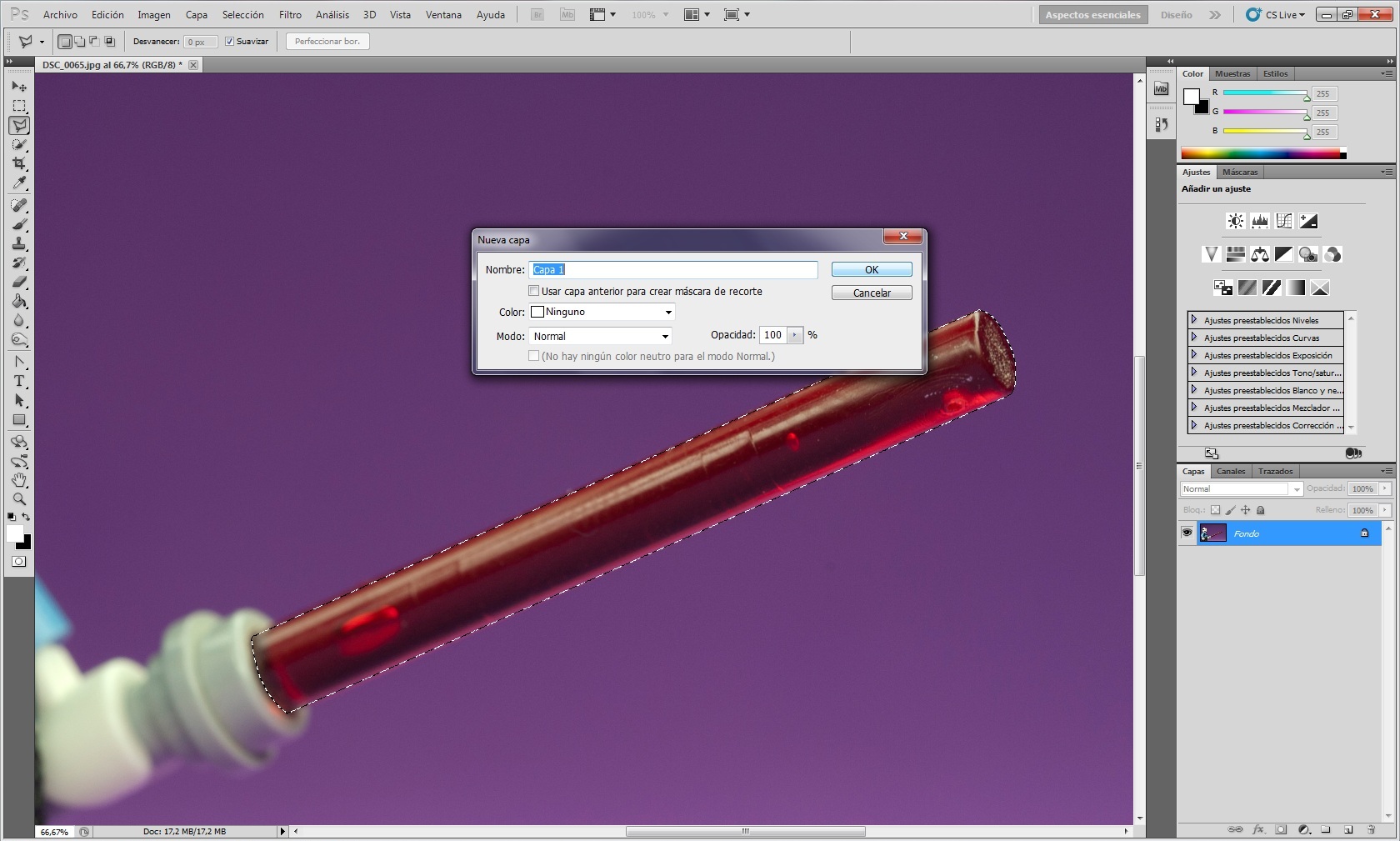
Task: Enable use previous layer for clipping mask
Action: (x=534, y=291)
